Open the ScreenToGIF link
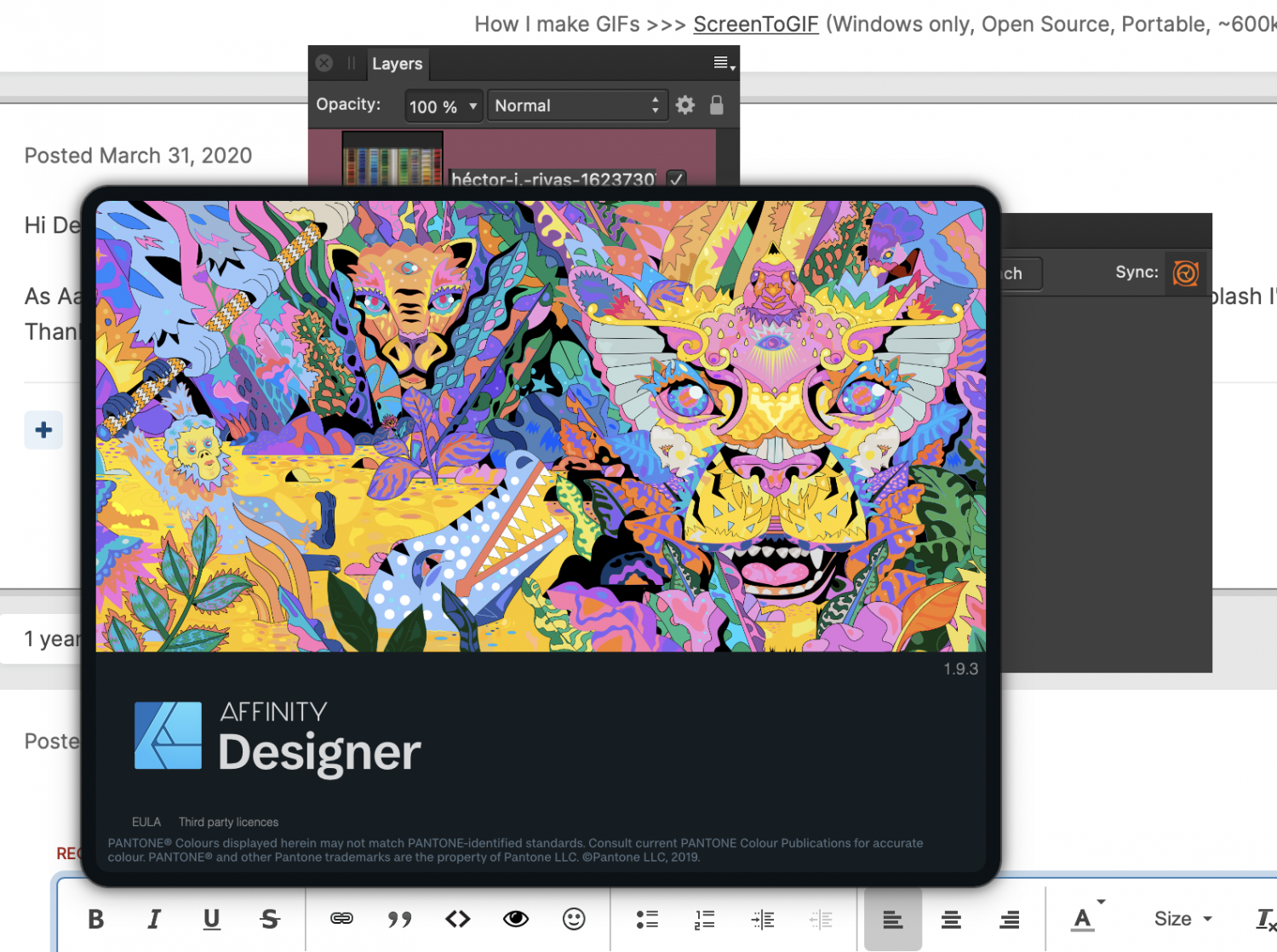 (755, 24)
